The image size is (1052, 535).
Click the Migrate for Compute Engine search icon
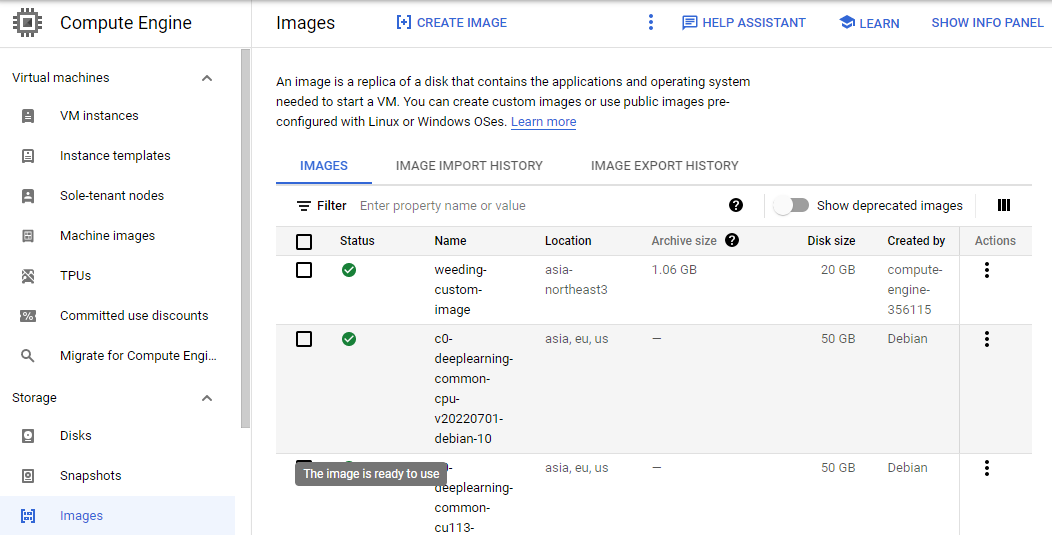28,356
